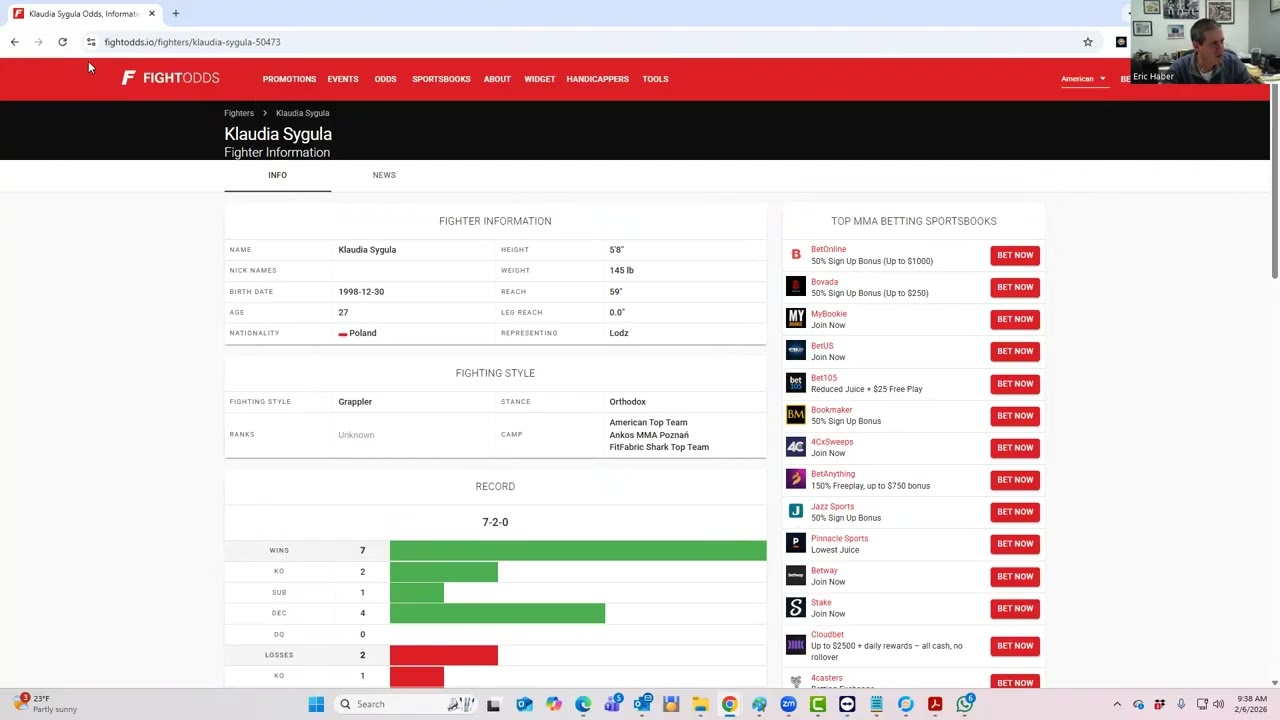Viewport: 1280px width, 720px height.
Task: Click the BetOnline sportsbook logo
Action: (796, 255)
